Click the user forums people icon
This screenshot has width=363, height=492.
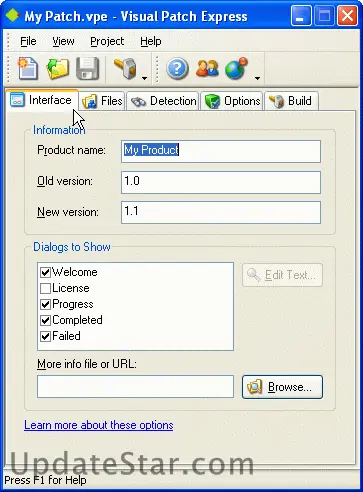[x=207, y=69]
